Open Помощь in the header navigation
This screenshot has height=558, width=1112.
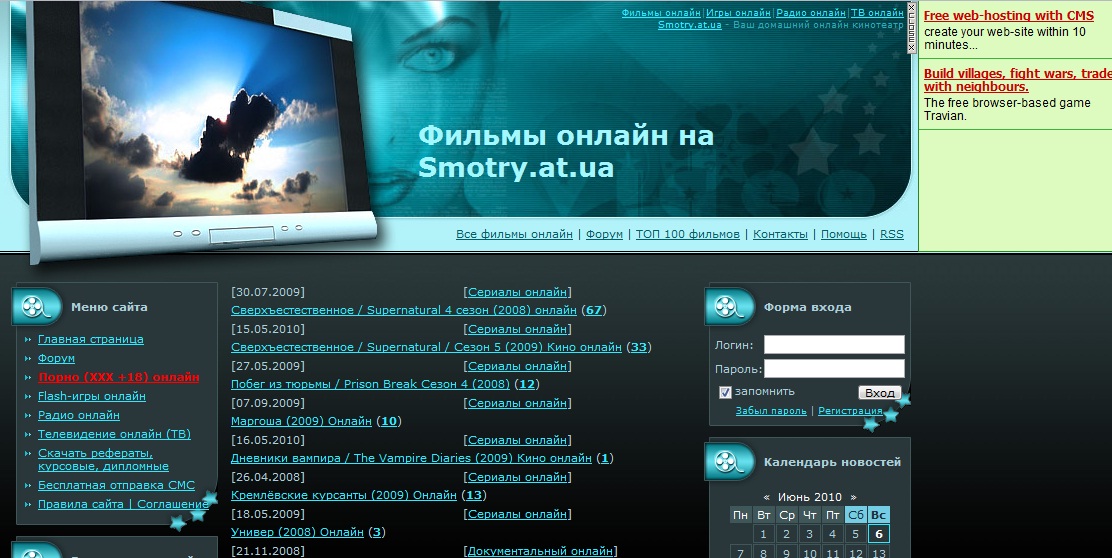[x=843, y=234]
